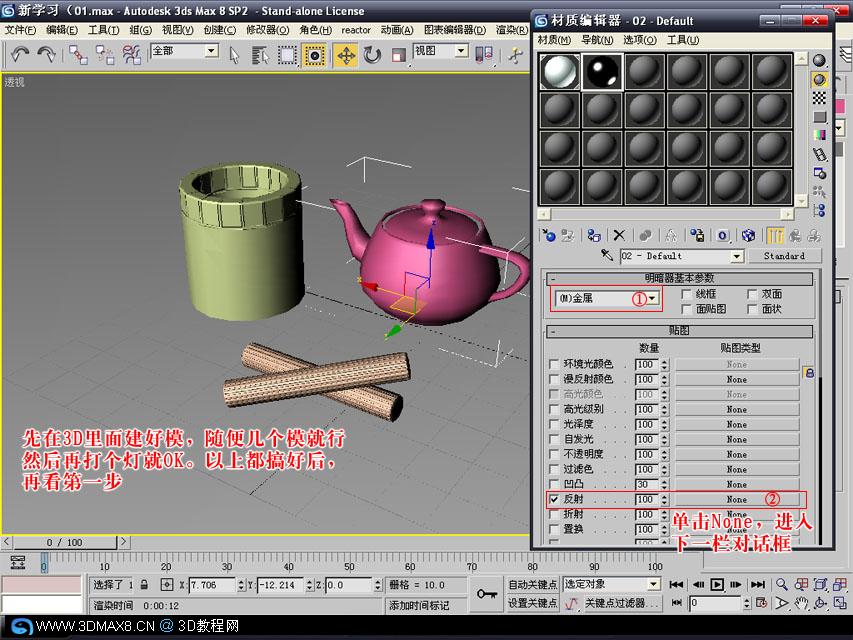Click the X coordinate input field
Viewport: 853px width, 640px height.
tap(211, 585)
